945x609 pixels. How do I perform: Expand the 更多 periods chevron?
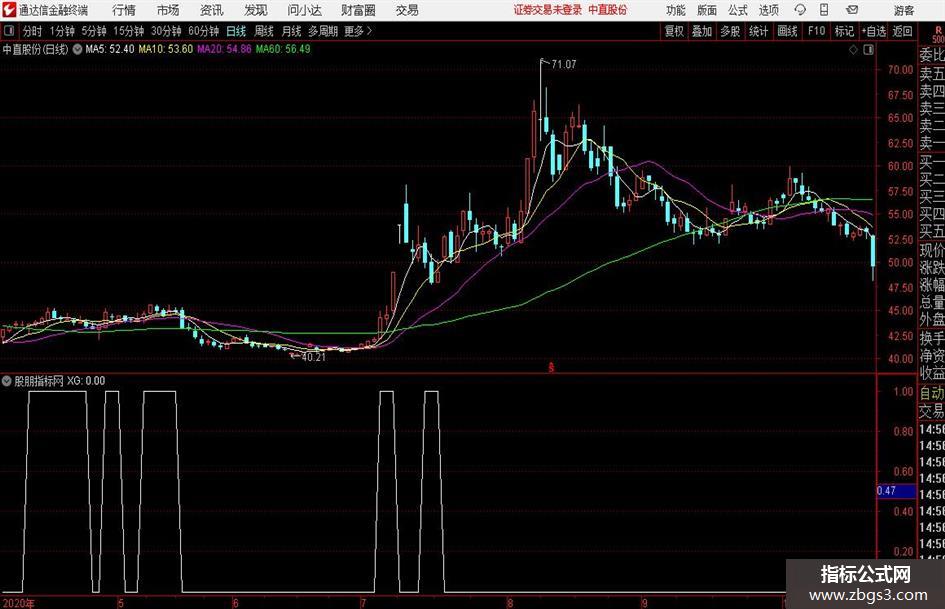[x=369, y=31]
